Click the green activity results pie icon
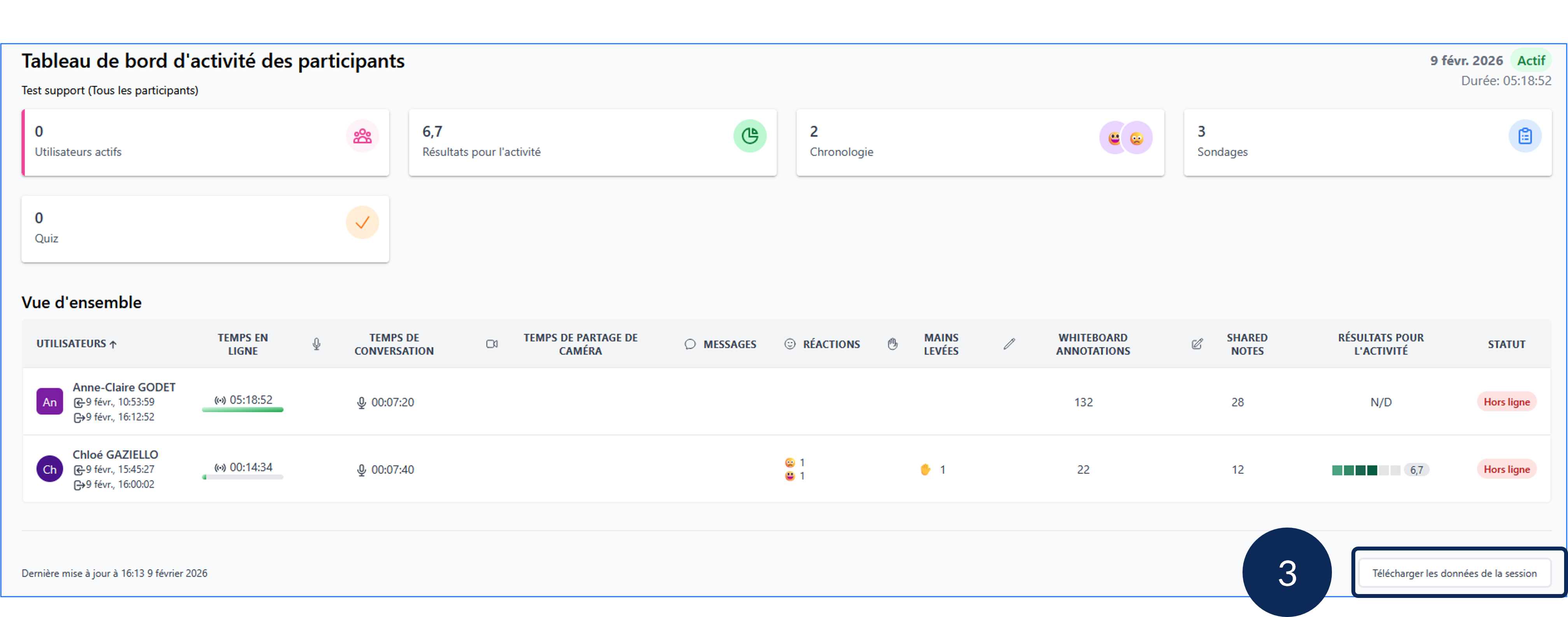This screenshot has height=617, width=1568. click(749, 136)
